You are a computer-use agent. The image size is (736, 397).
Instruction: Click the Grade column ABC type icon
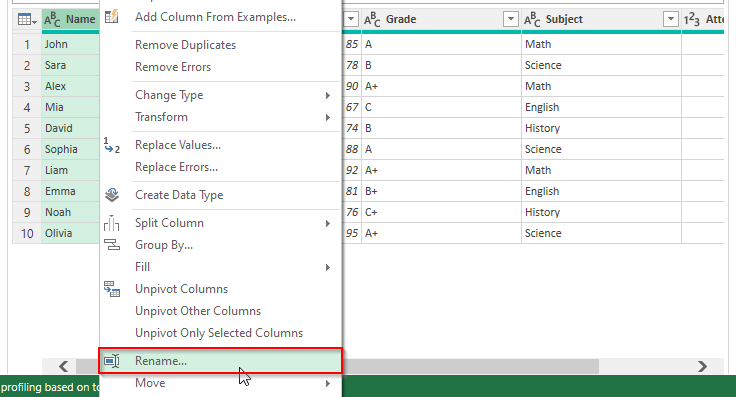pos(372,19)
